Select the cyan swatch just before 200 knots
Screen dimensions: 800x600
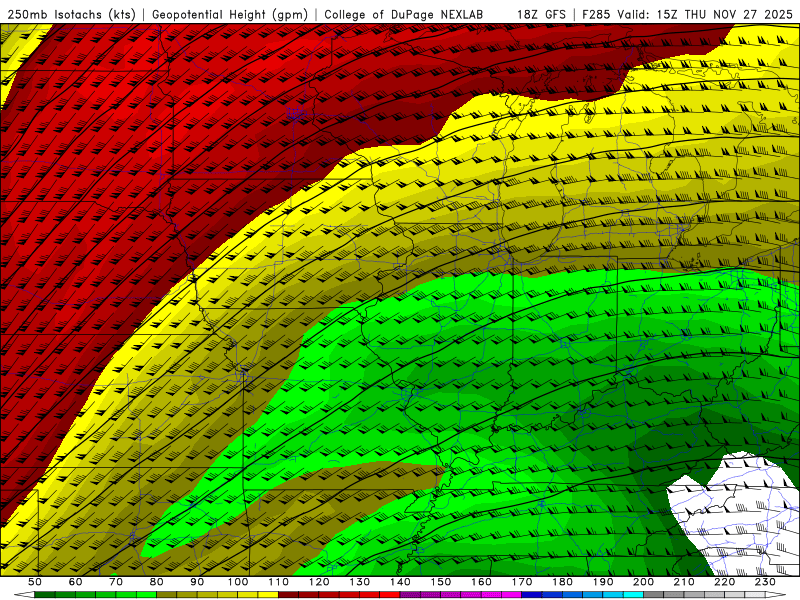633,595
